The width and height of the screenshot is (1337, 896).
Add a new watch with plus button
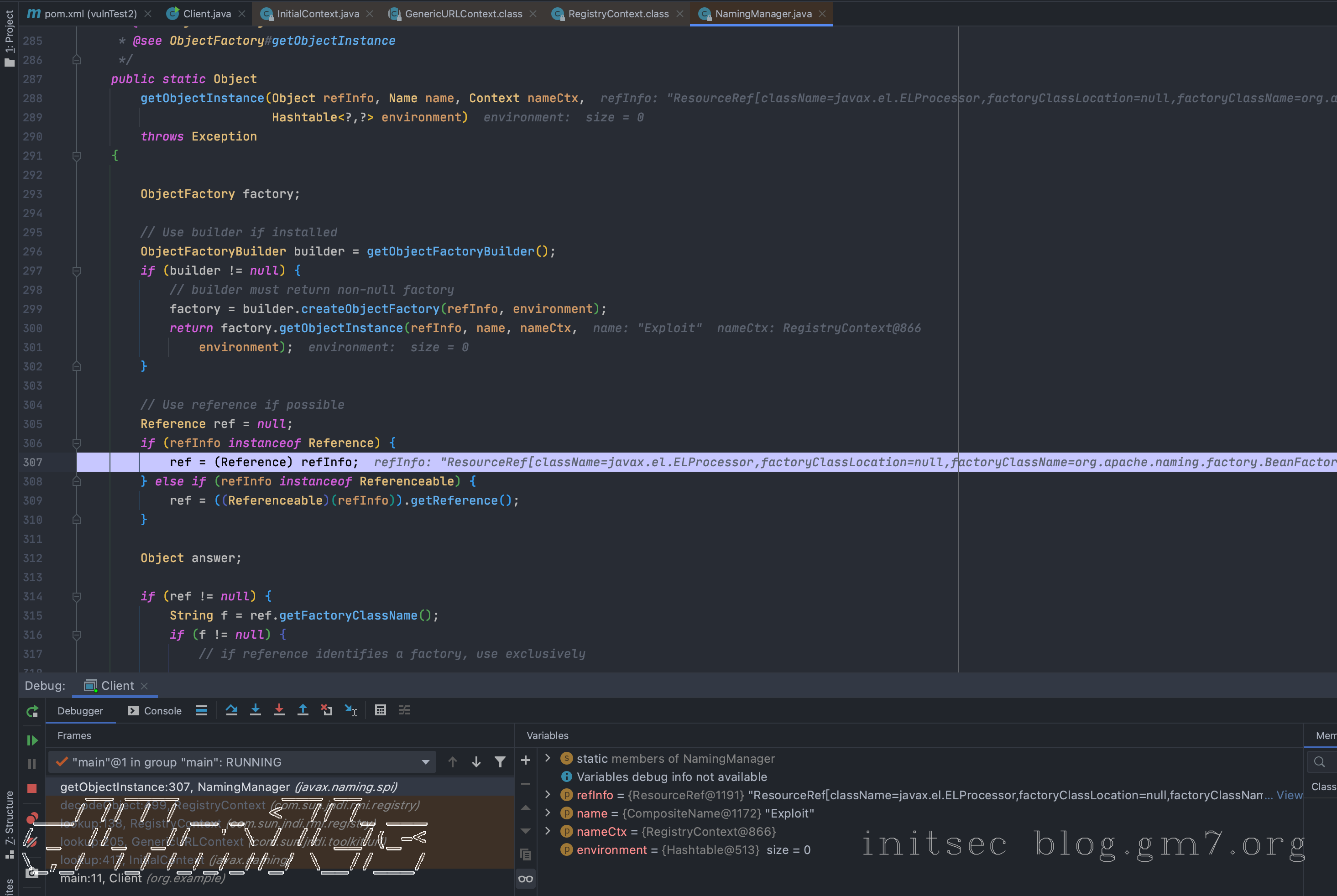pyautogui.click(x=525, y=760)
